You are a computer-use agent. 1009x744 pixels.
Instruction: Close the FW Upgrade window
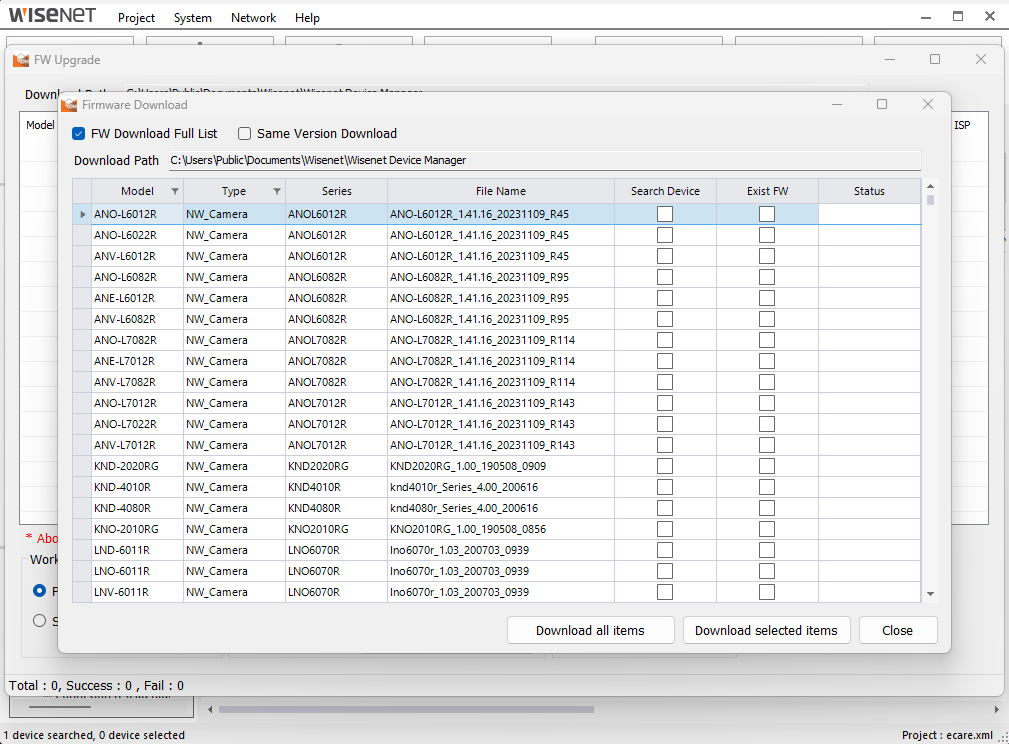[981, 59]
